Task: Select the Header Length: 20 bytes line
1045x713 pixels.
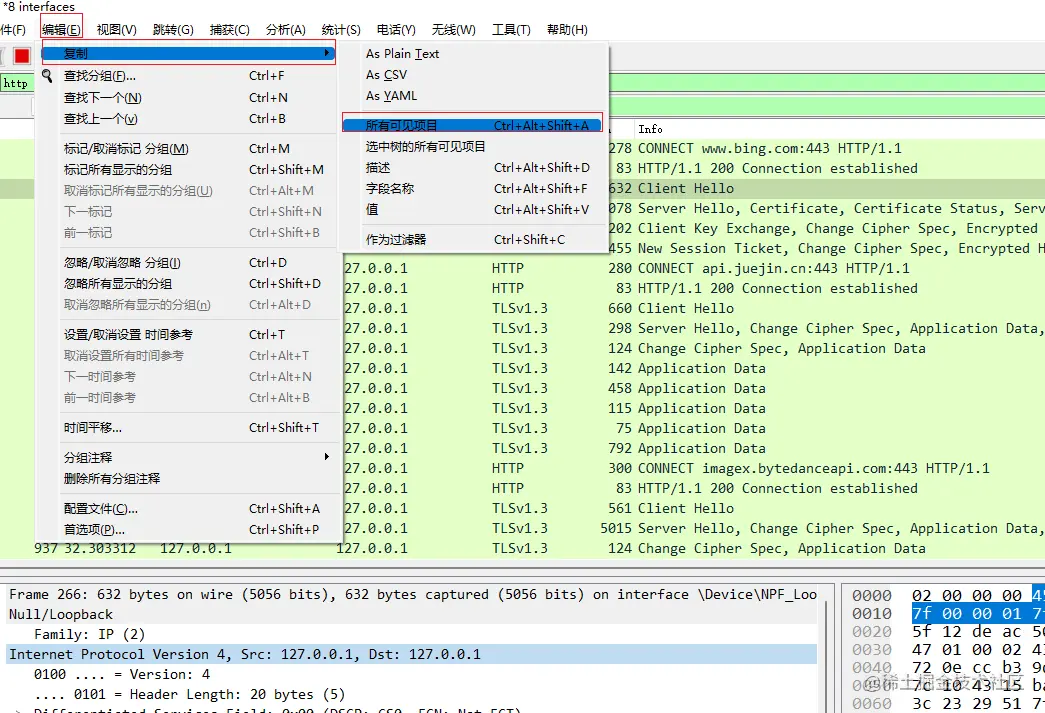Action: 412,694
